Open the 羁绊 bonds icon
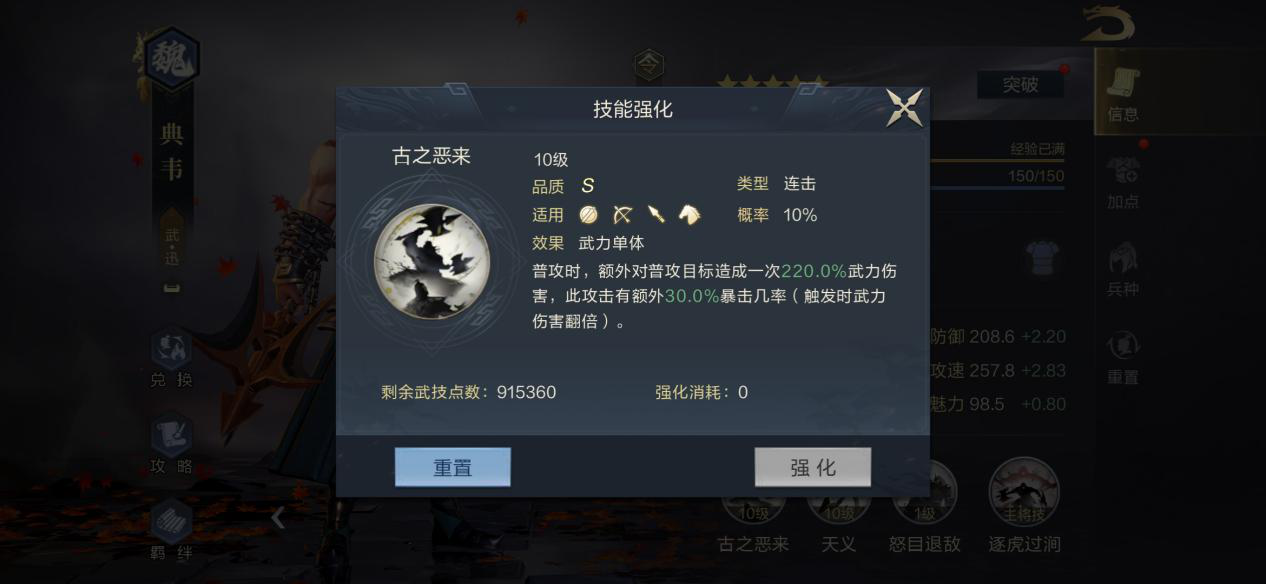1266x584 pixels. click(171, 532)
